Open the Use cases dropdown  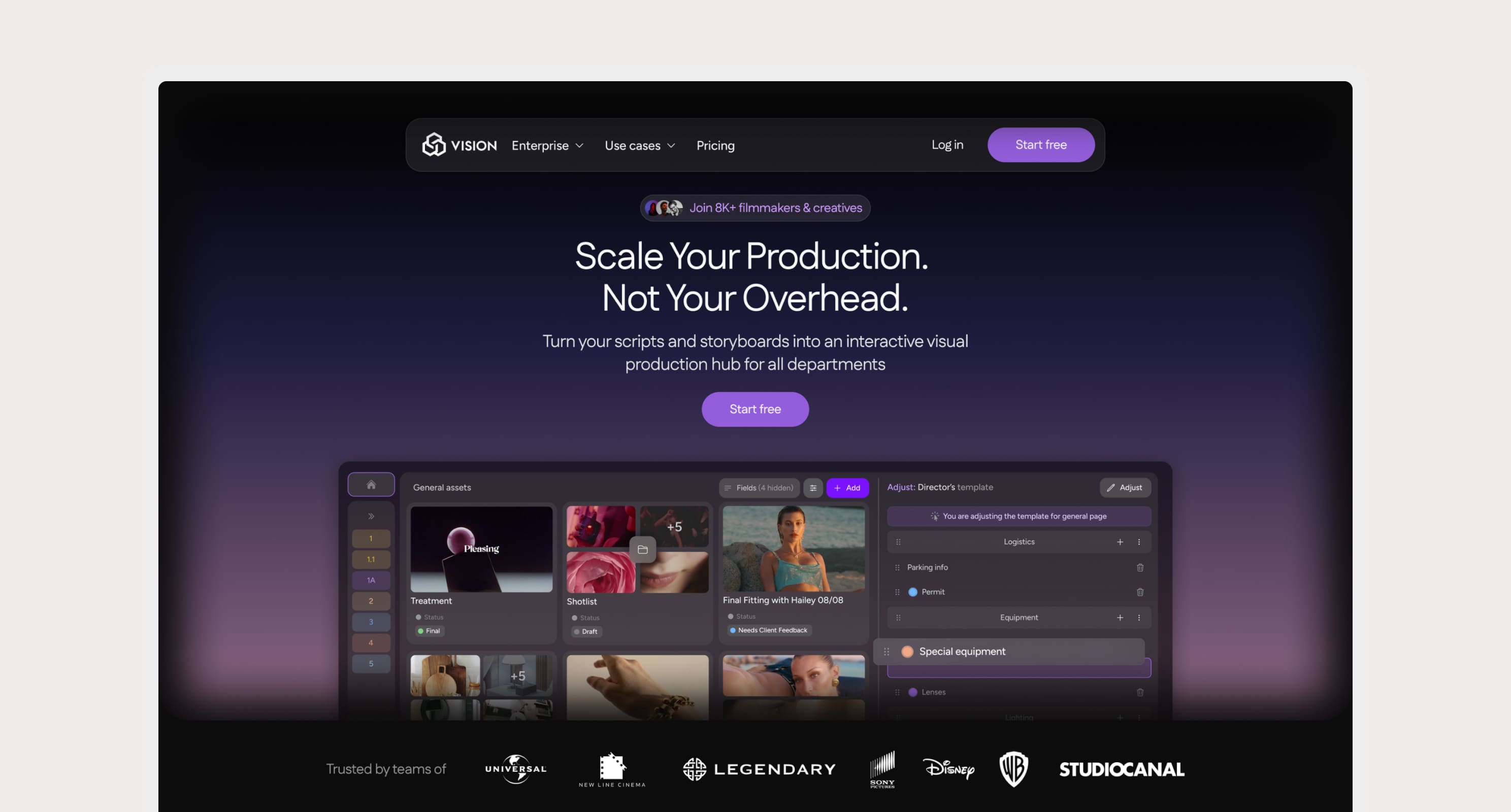point(639,145)
